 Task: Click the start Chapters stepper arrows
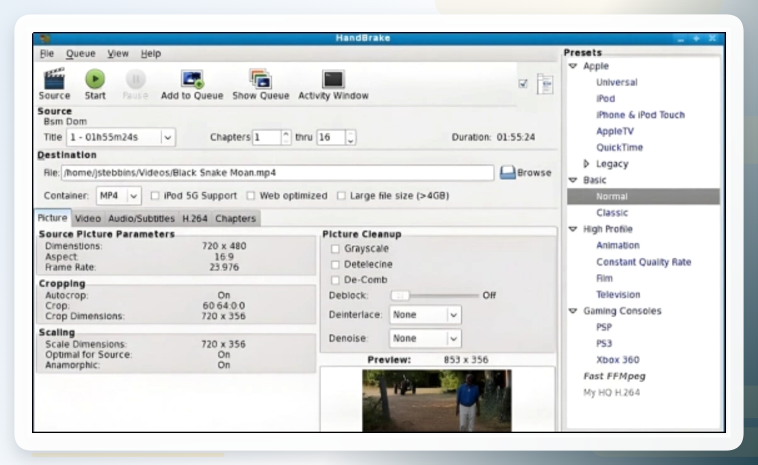tap(286, 137)
